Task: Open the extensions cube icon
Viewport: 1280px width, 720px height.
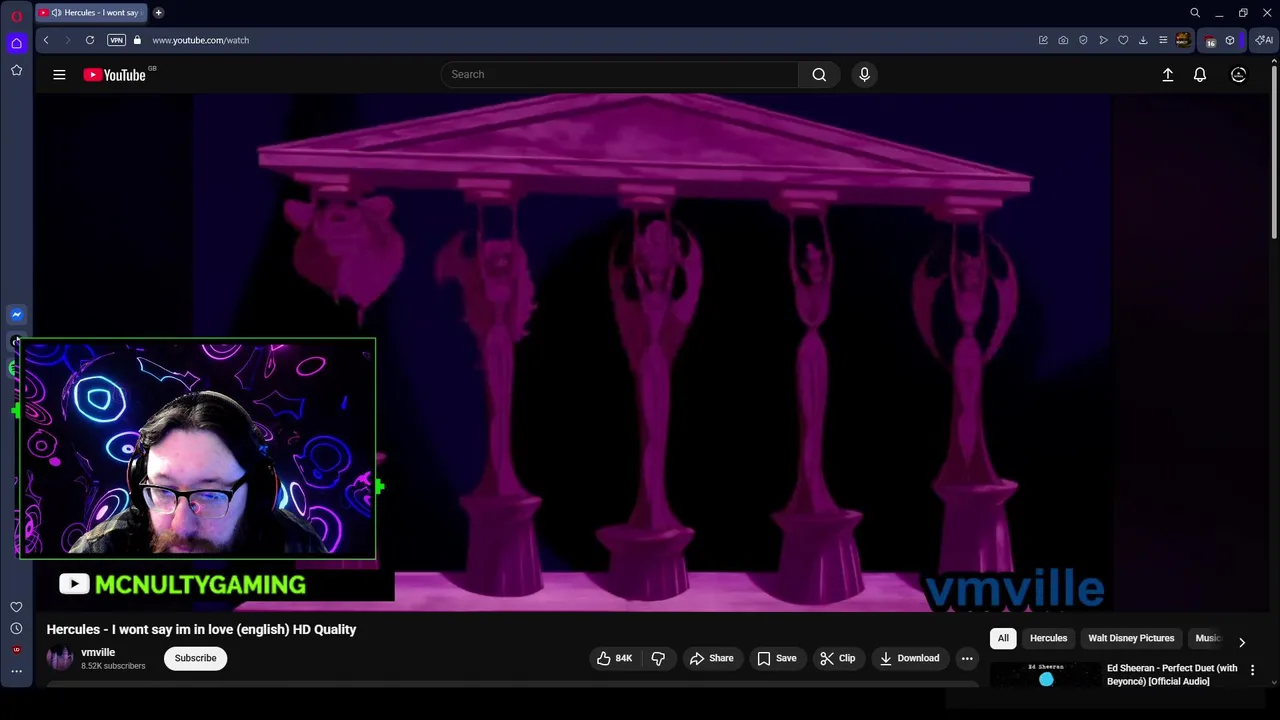Action: coord(1230,40)
